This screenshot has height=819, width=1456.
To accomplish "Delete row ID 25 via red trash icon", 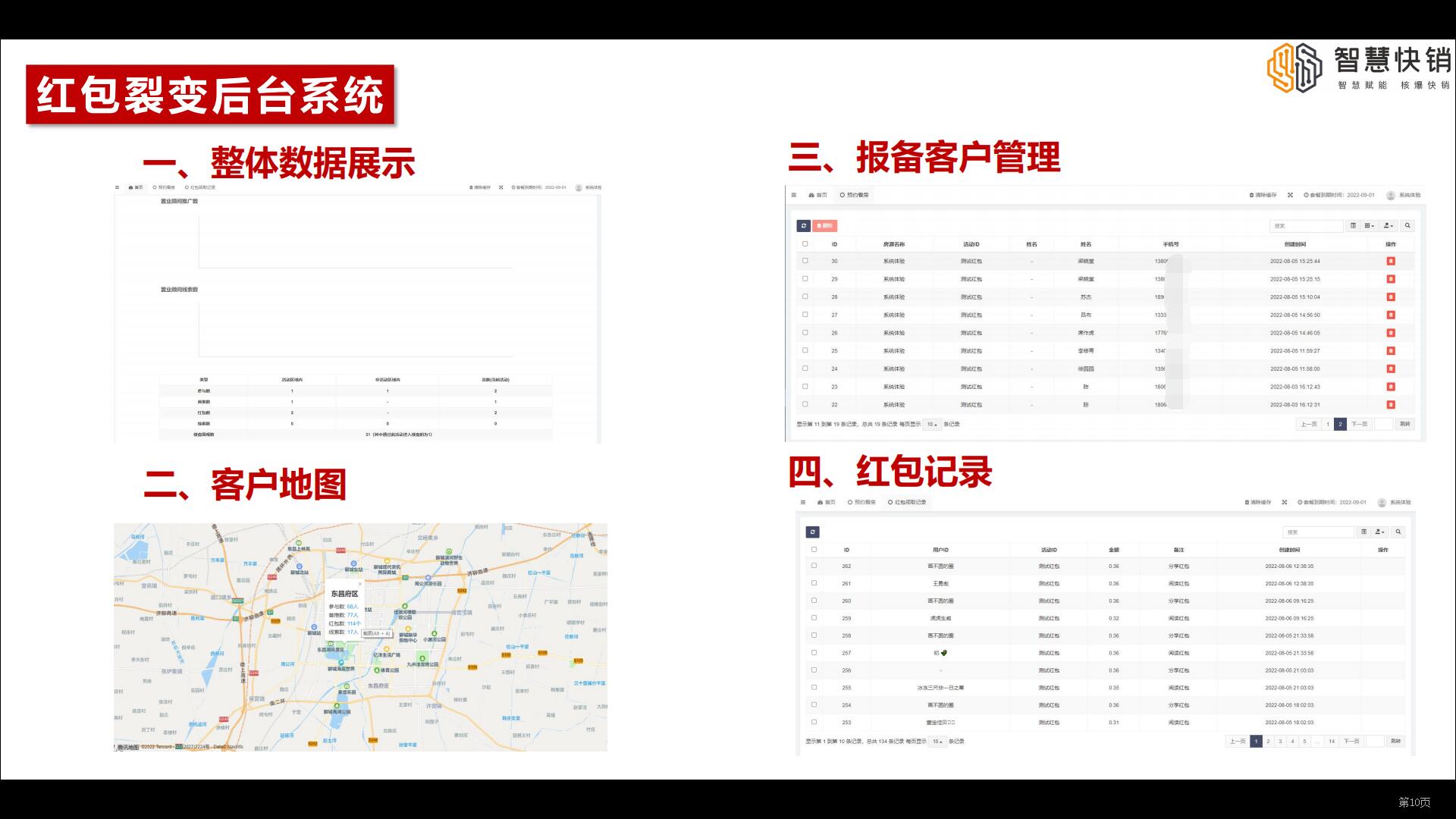I will [x=1391, y=351].
